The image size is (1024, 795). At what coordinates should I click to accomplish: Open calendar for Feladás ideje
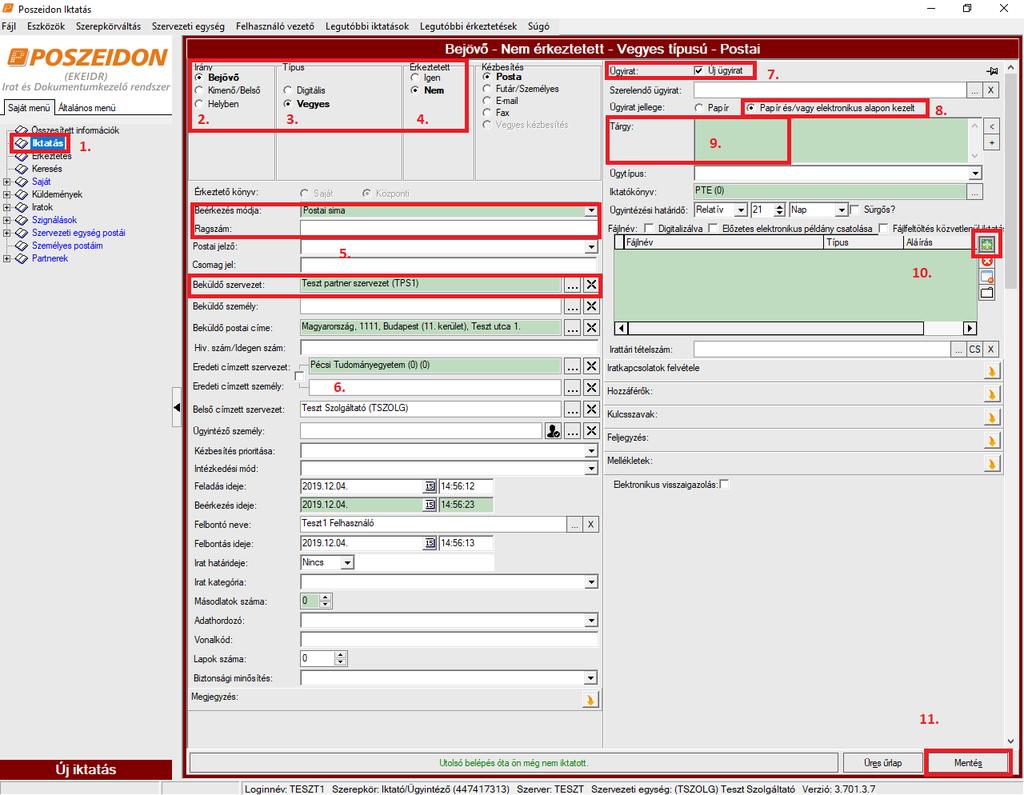[x=430, y=486]
